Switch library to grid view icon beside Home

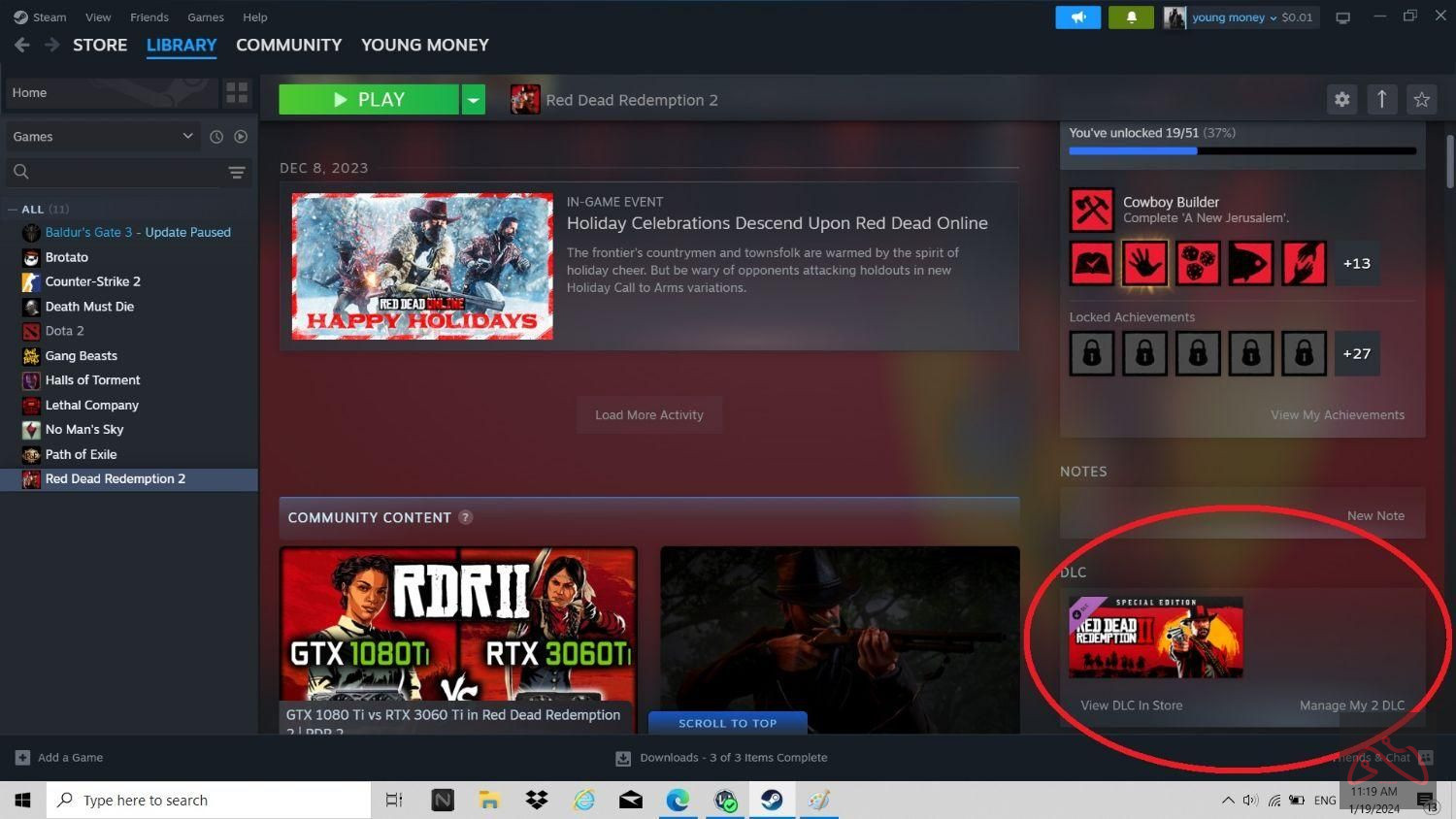236,92
